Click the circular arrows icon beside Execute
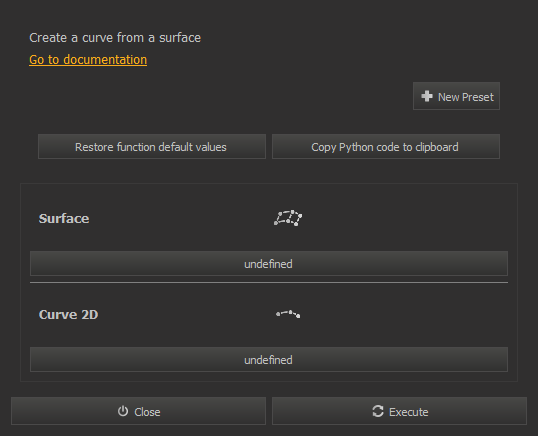 pyautogui.click(x=378, y=411)
